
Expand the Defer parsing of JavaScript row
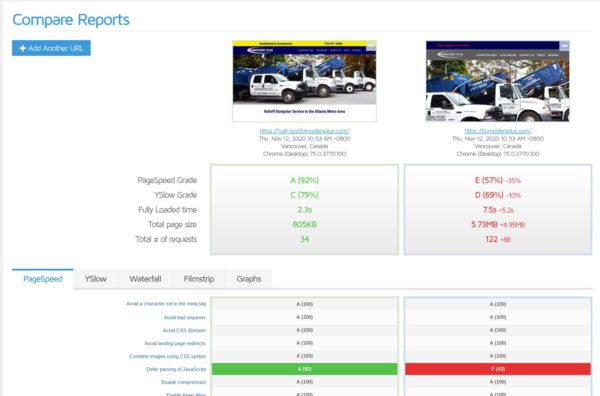[176, 369]
